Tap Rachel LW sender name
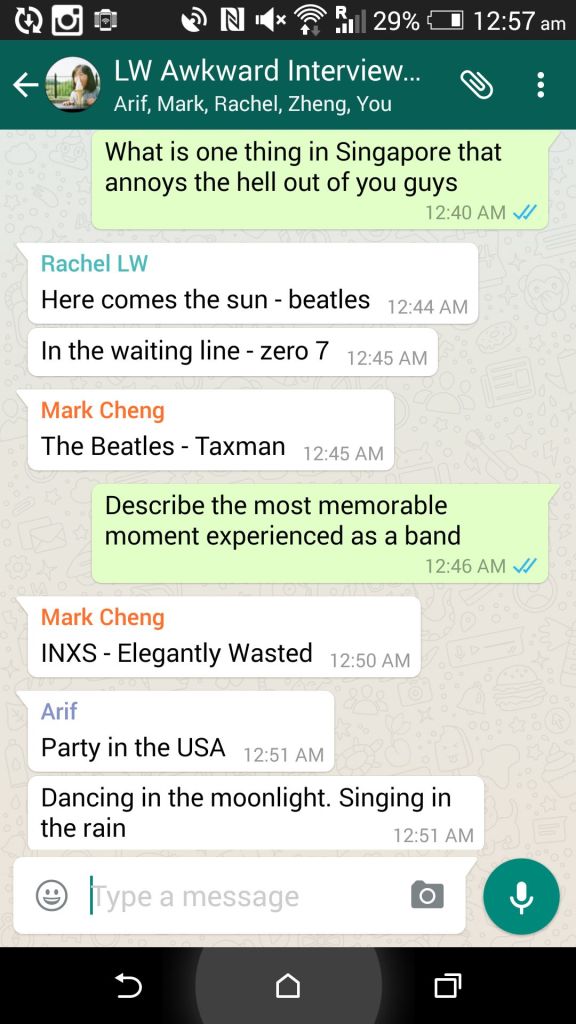The height and width of the screenshot is (1024, 576). pos(94,263)
